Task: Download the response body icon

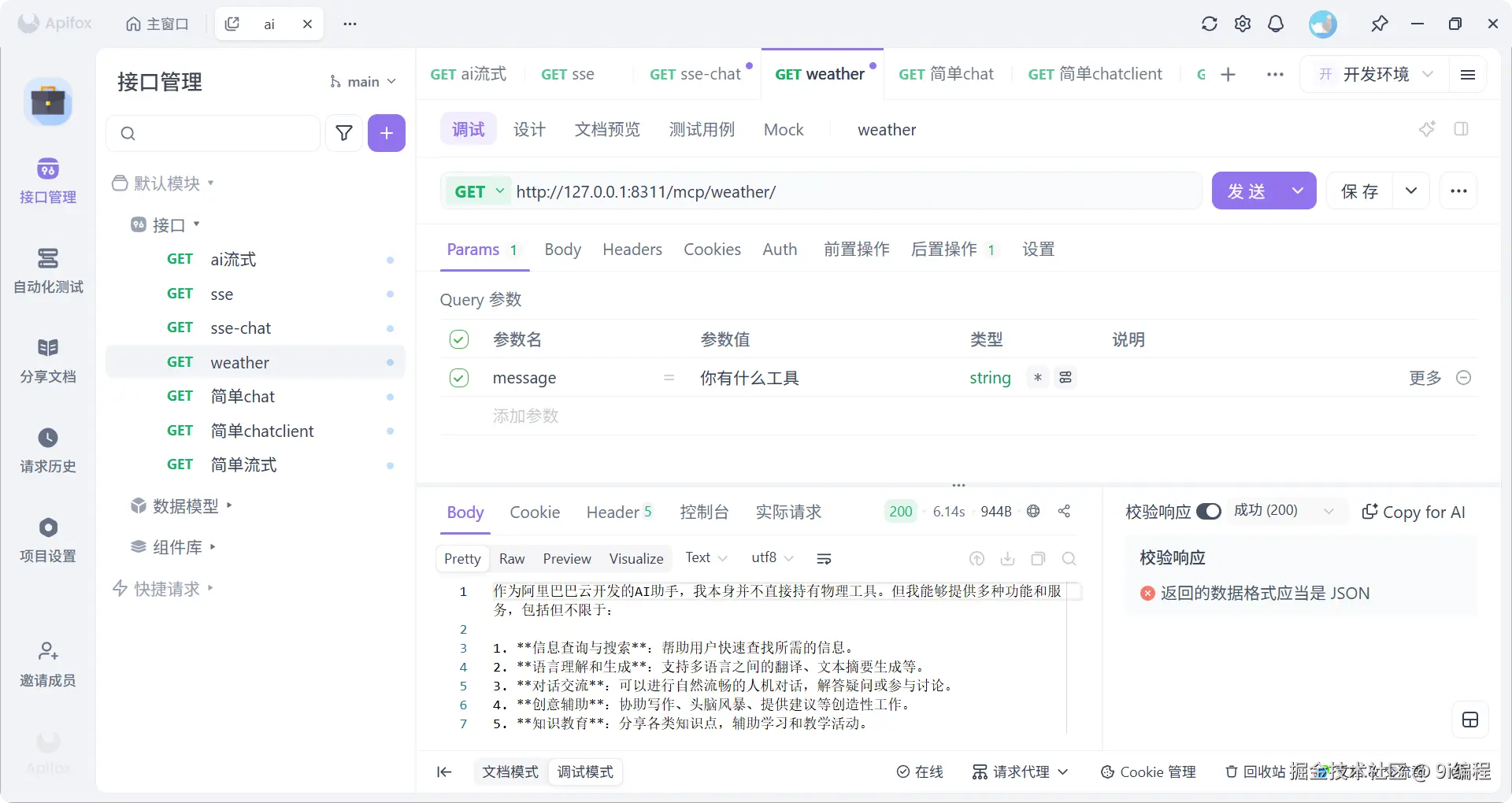Action: pos(1007,559)
